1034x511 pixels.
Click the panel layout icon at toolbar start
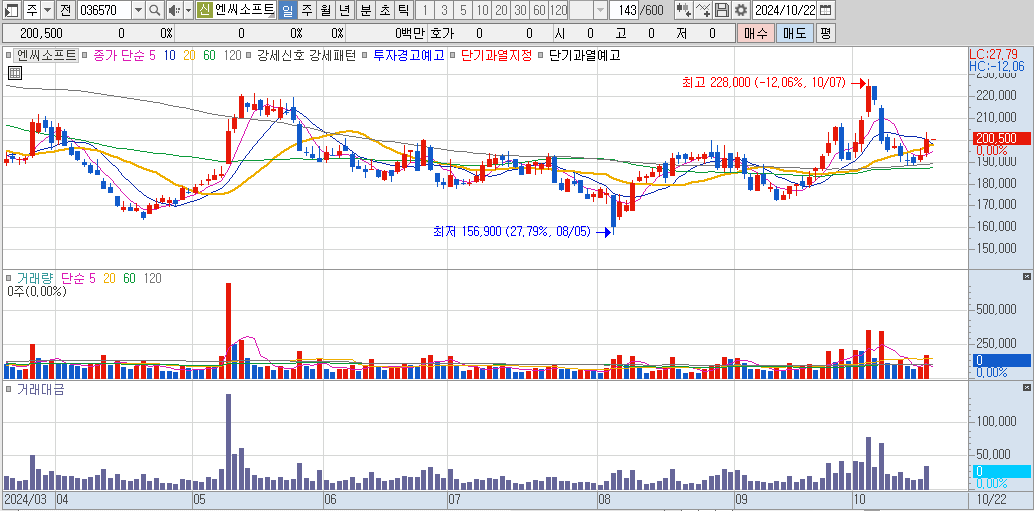point(12,10)
